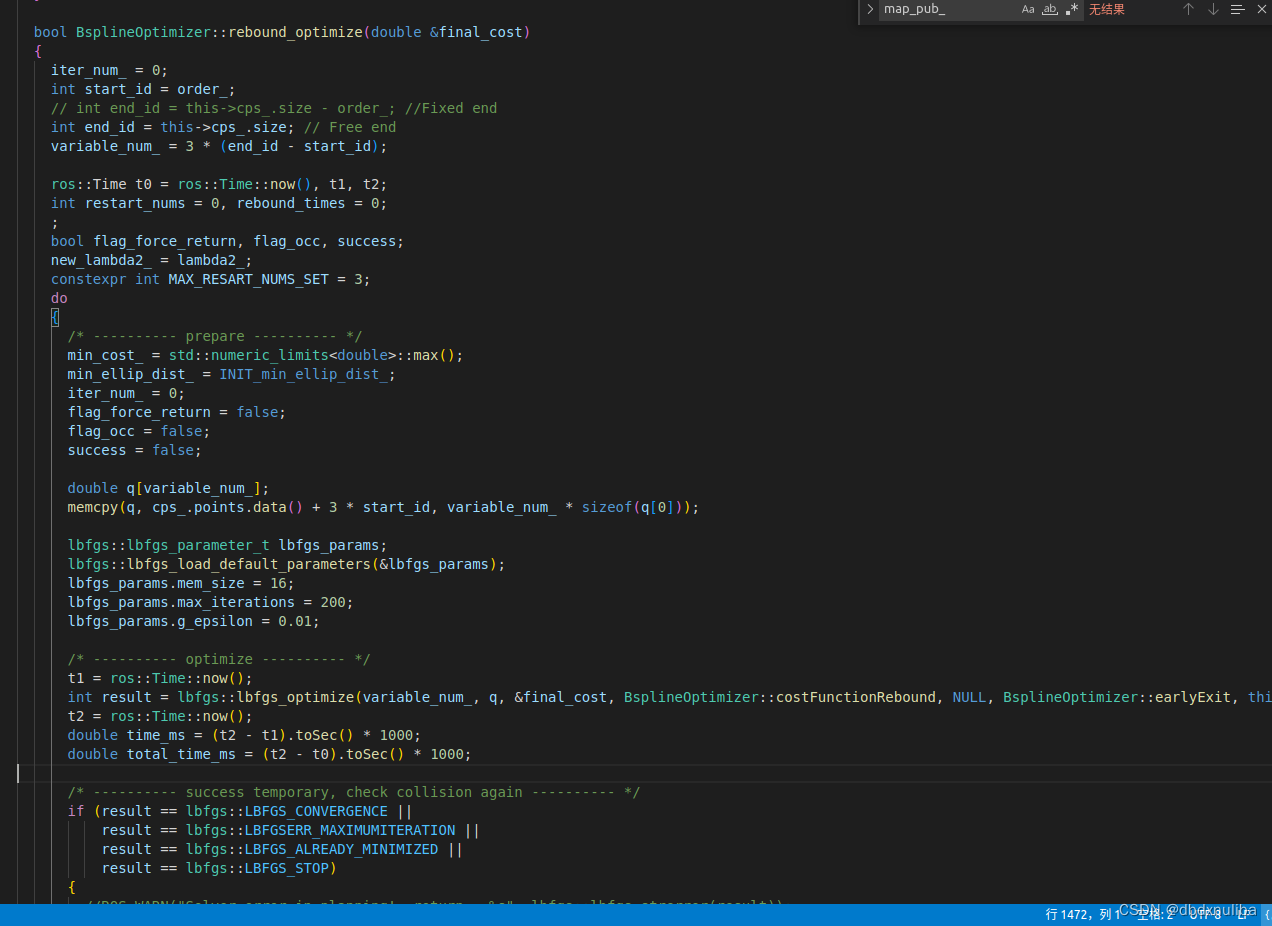
Task: Open indentation settings via '空格: 2'
Action: pos(1153,912)
